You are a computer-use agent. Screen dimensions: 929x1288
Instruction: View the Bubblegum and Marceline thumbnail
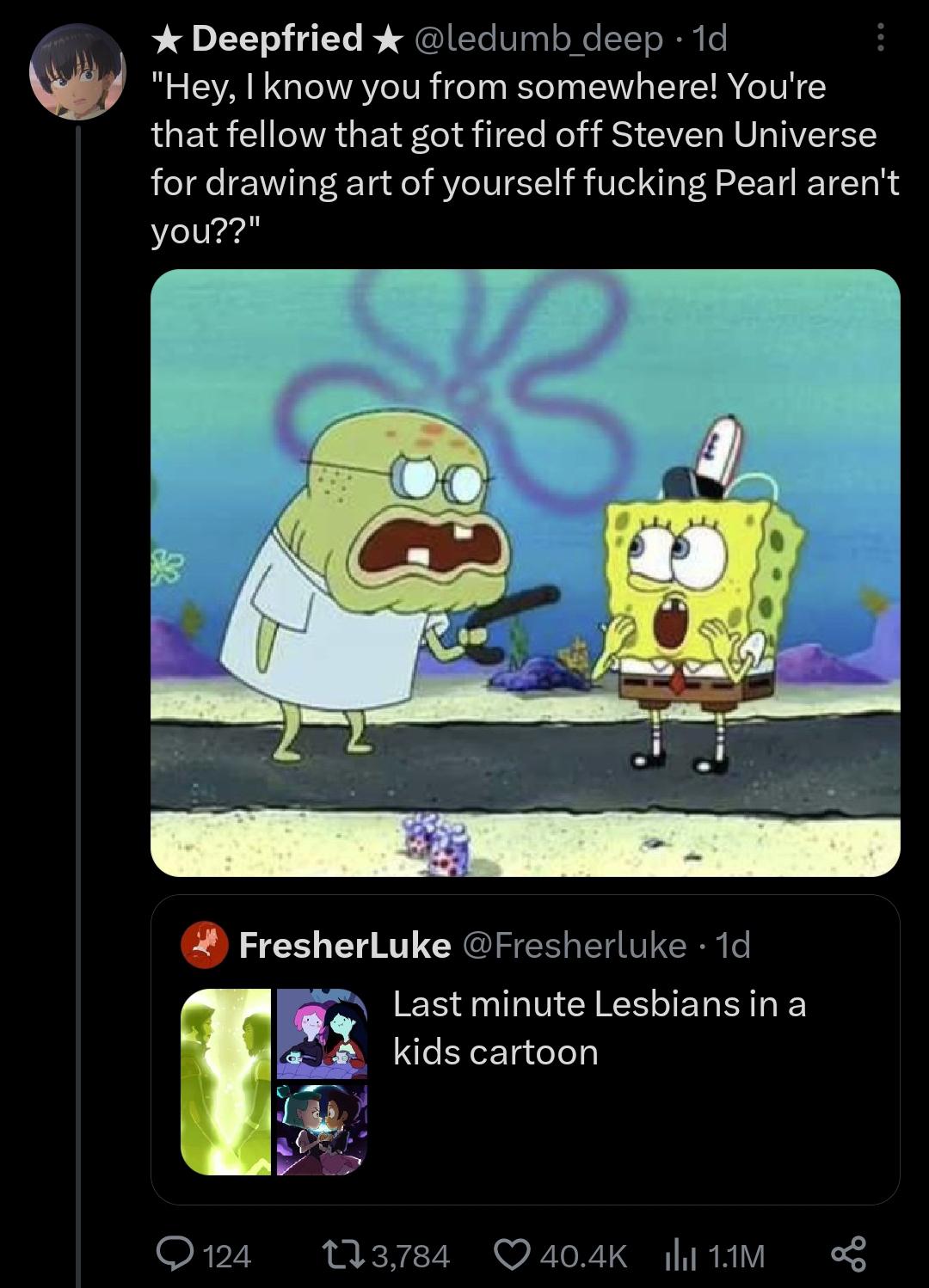pyautogui.click(x=322, y=1034)
